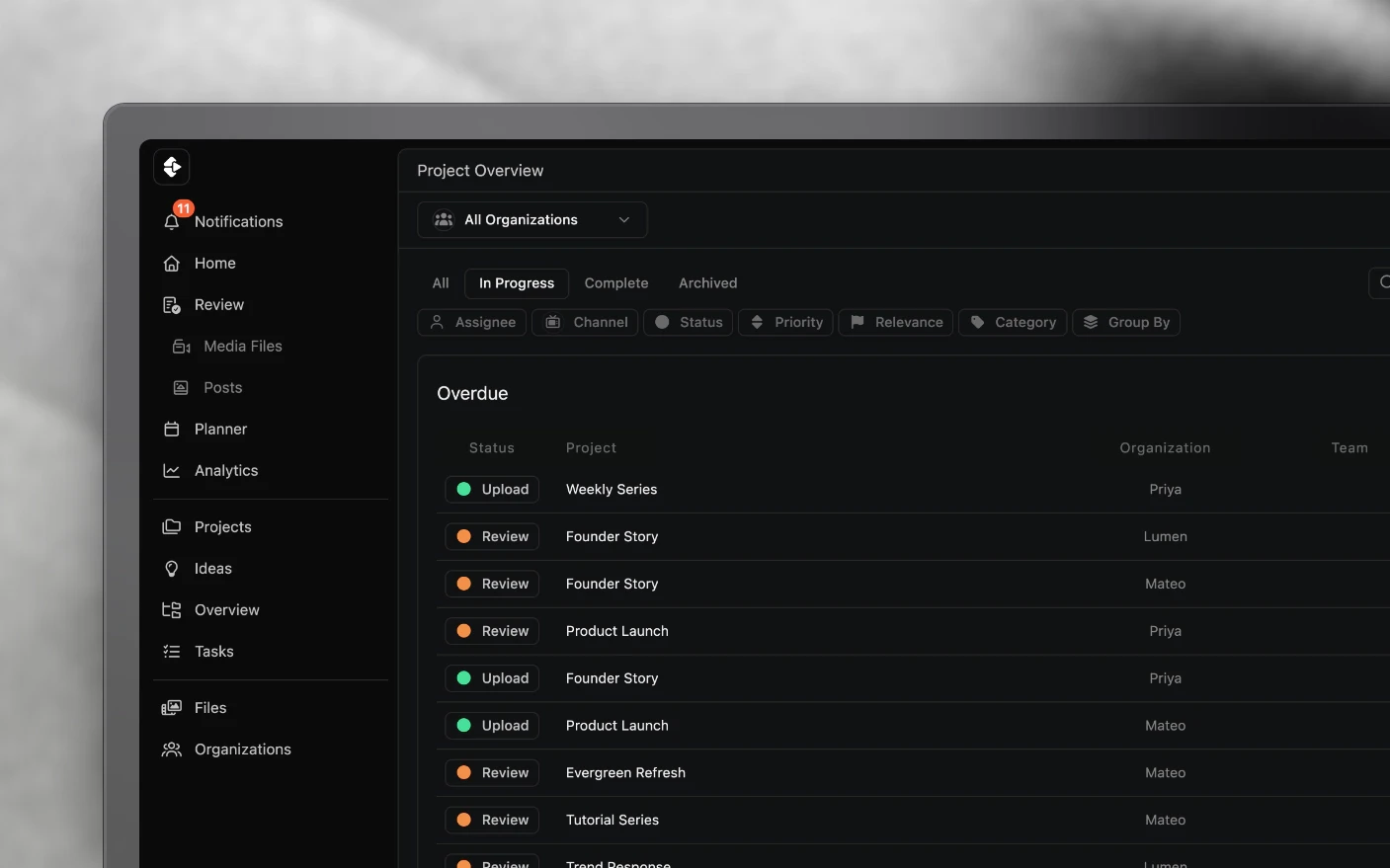Open the Group By options
The height and width of the screenshot is (868, 1390).
(1126, 323)
